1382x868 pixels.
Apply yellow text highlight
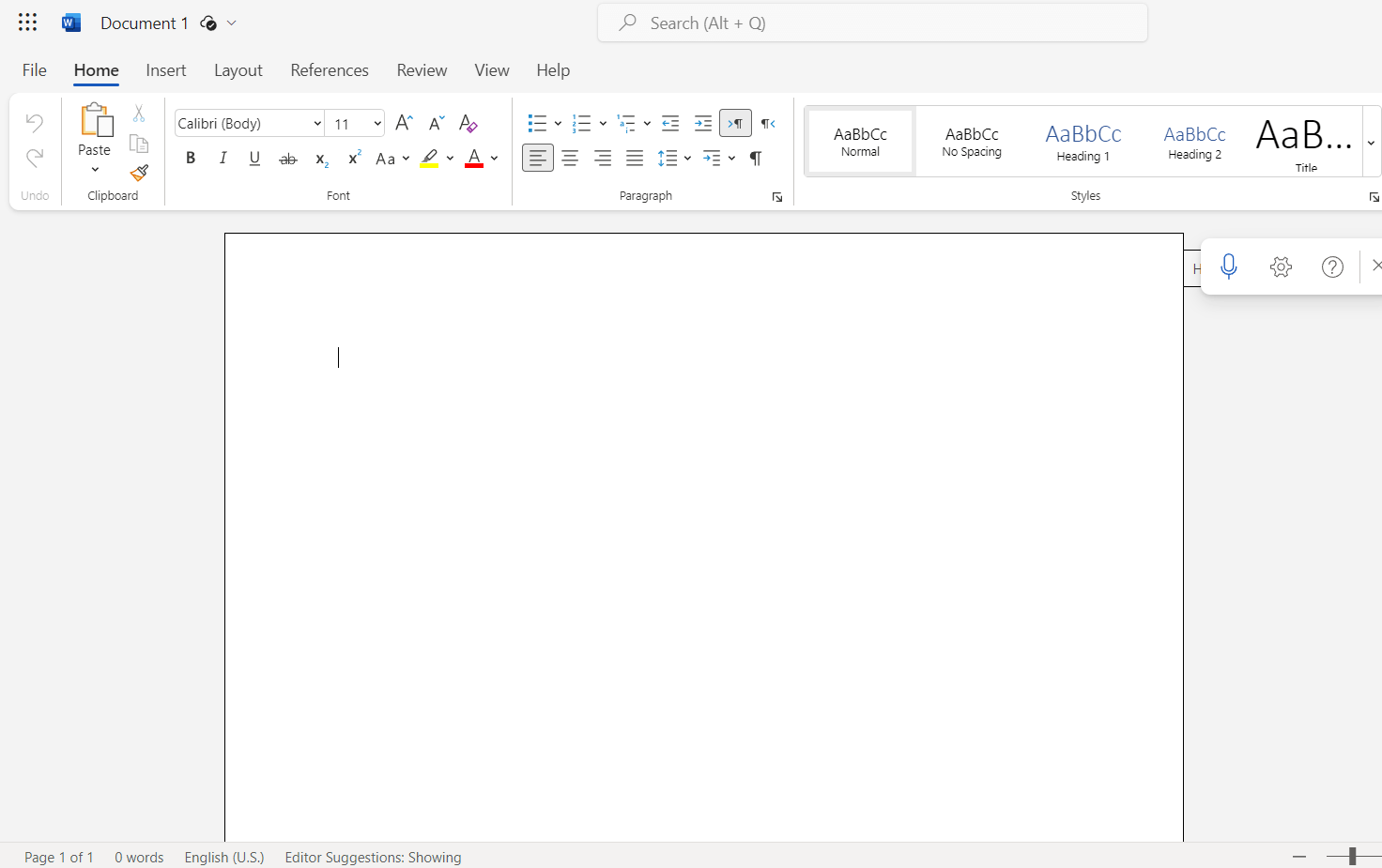click(x=431, y=158)
